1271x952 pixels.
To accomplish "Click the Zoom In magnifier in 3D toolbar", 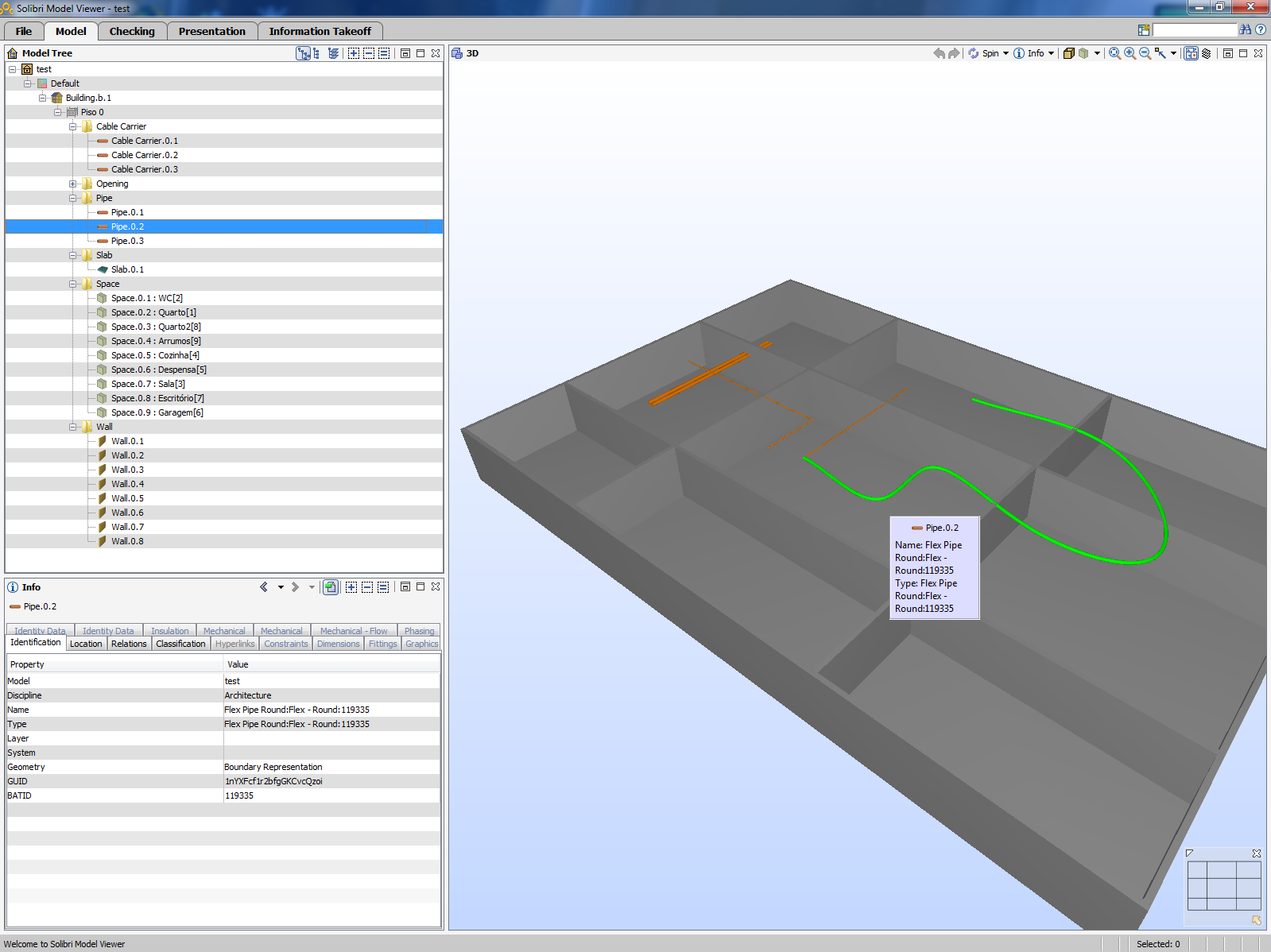I will point(1130,53).
